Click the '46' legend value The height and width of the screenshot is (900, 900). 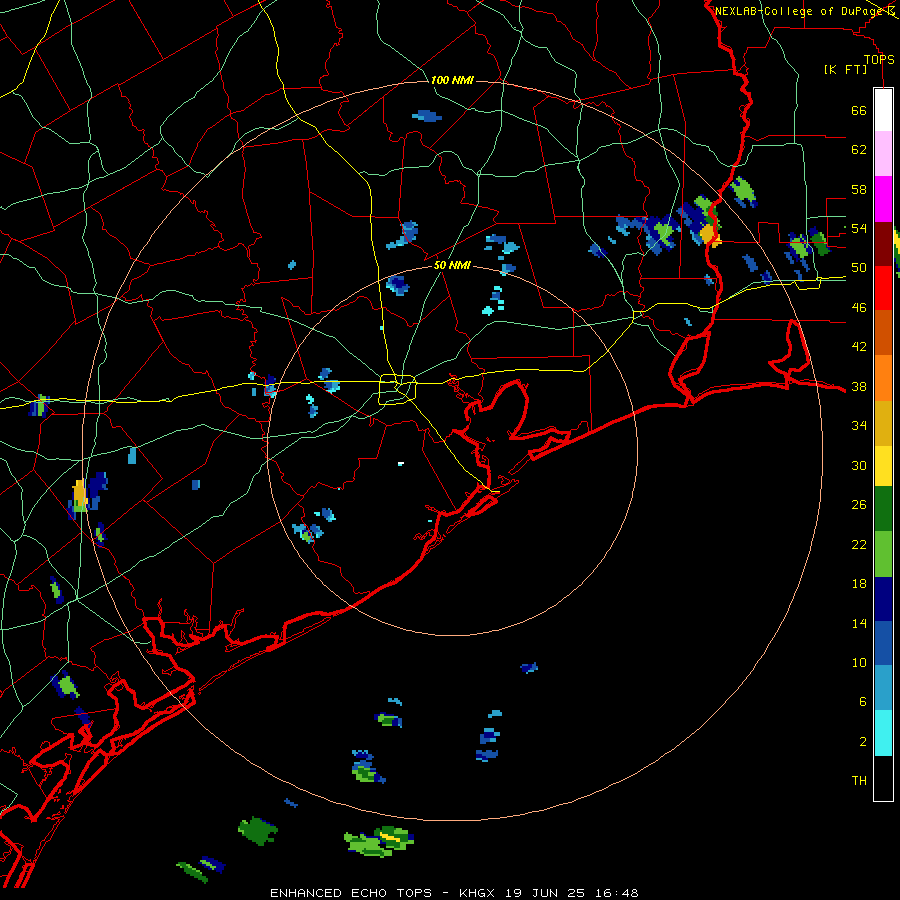[859, 307]
